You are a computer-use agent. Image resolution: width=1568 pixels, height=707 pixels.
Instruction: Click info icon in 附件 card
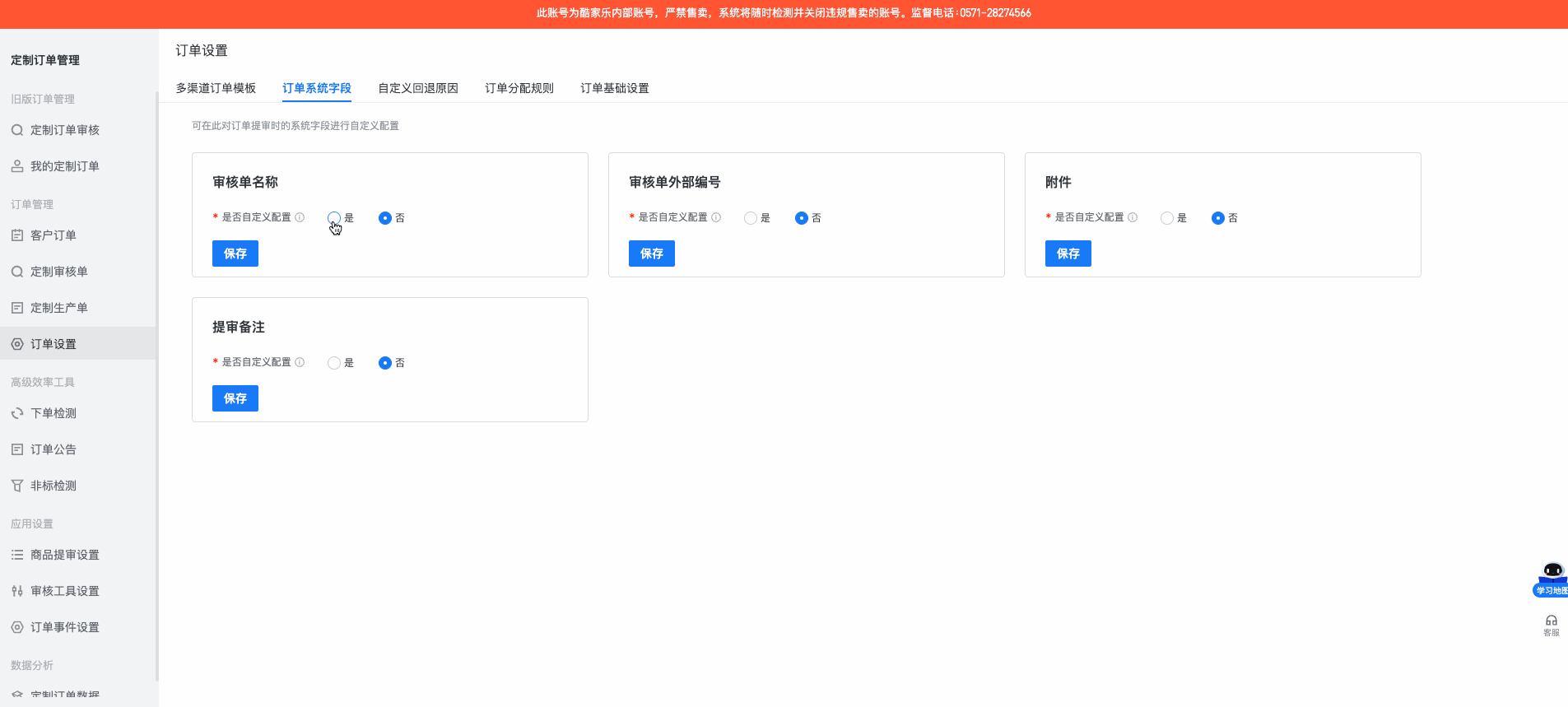coord(1133,217)
